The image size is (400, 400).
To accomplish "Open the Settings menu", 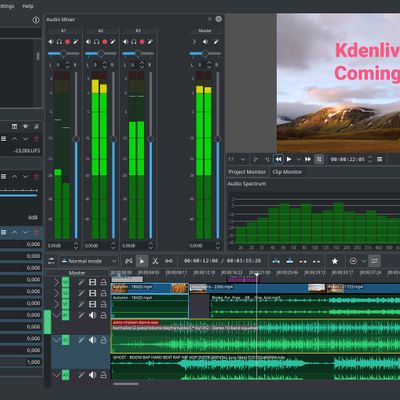I will click(7, 6).
